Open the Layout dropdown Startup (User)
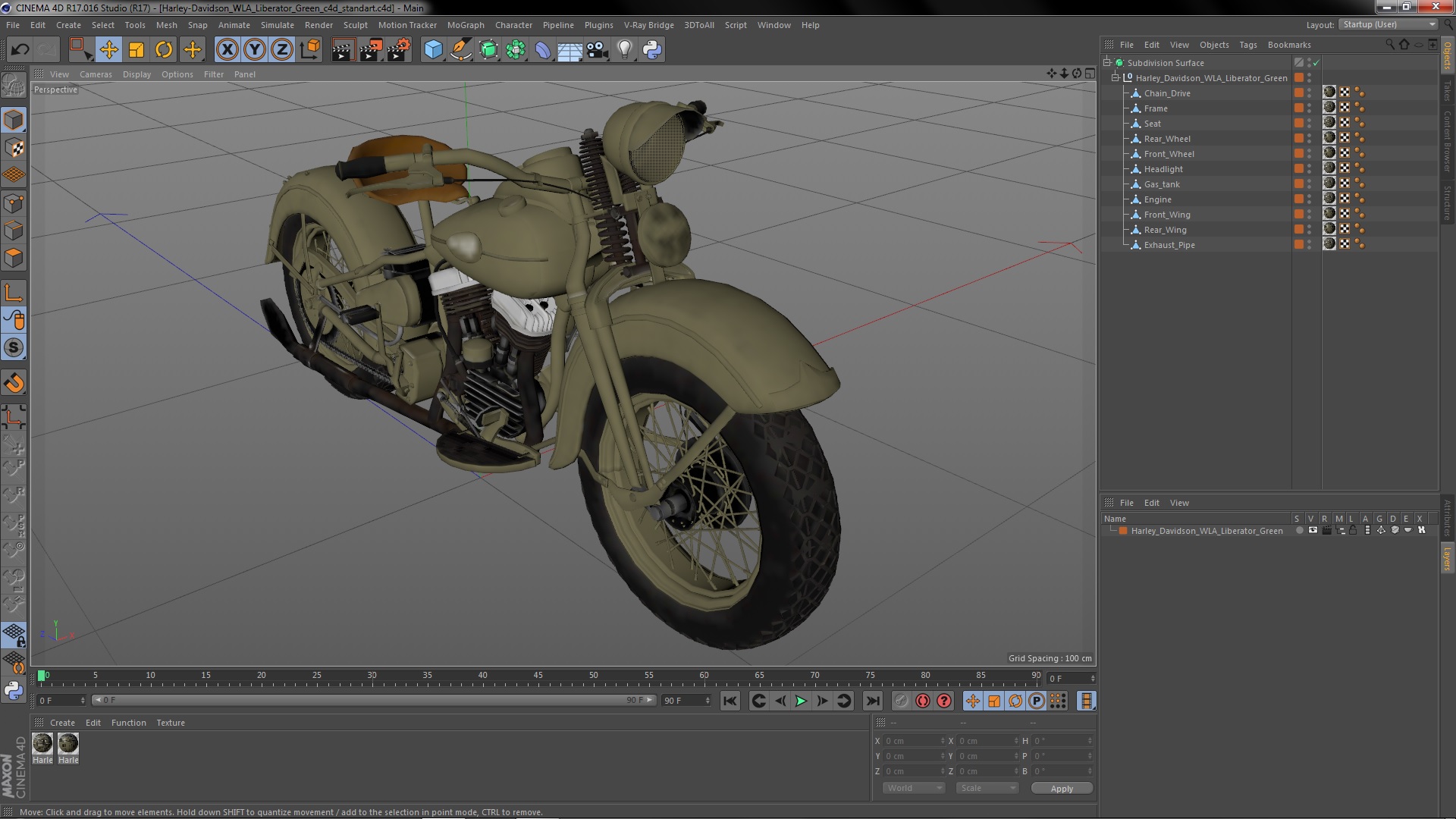 (x=1389, y=25)
